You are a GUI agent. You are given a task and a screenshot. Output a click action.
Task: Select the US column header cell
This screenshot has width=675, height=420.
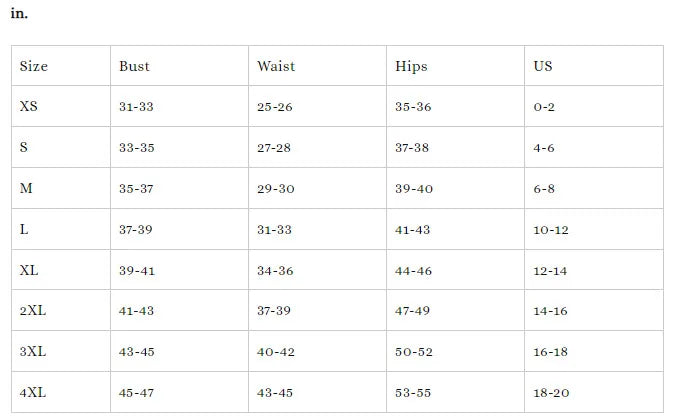tap(543, 66)
